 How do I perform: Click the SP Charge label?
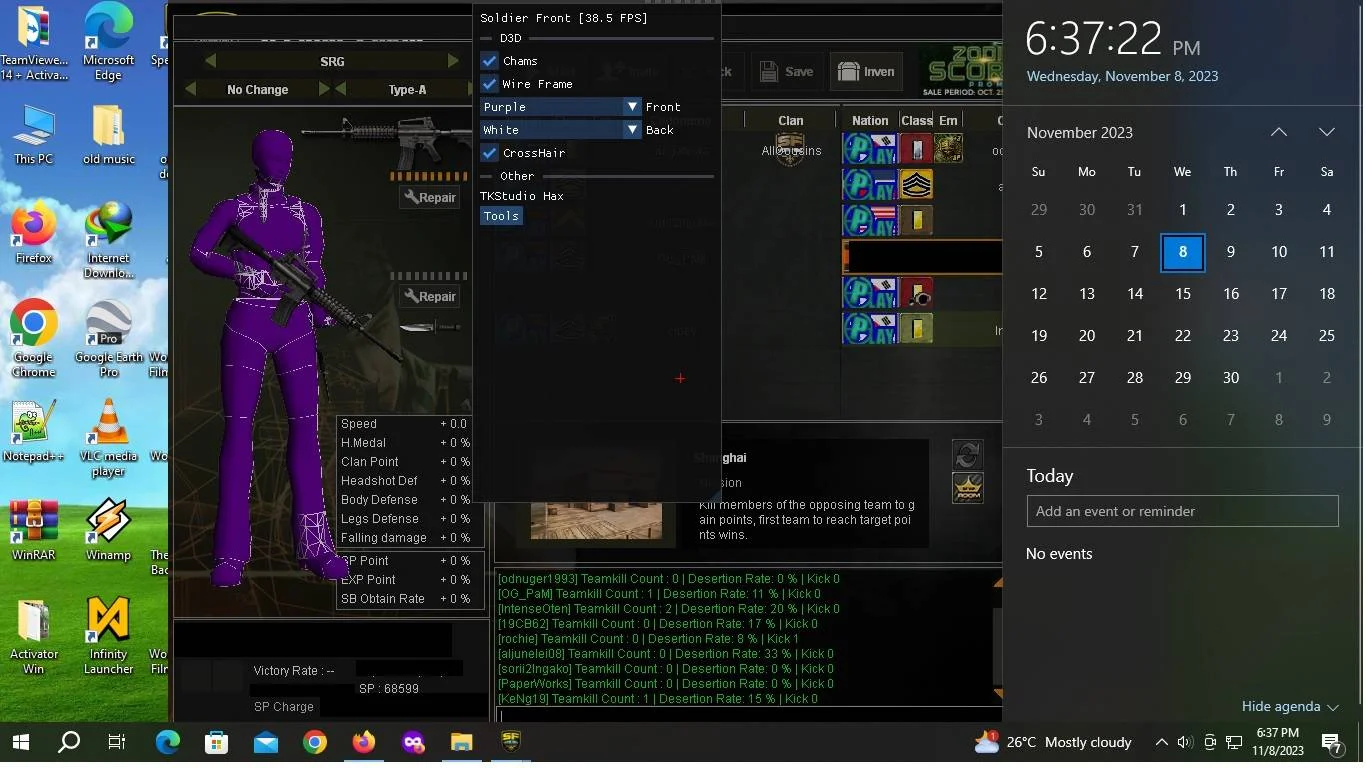(284, 707)
